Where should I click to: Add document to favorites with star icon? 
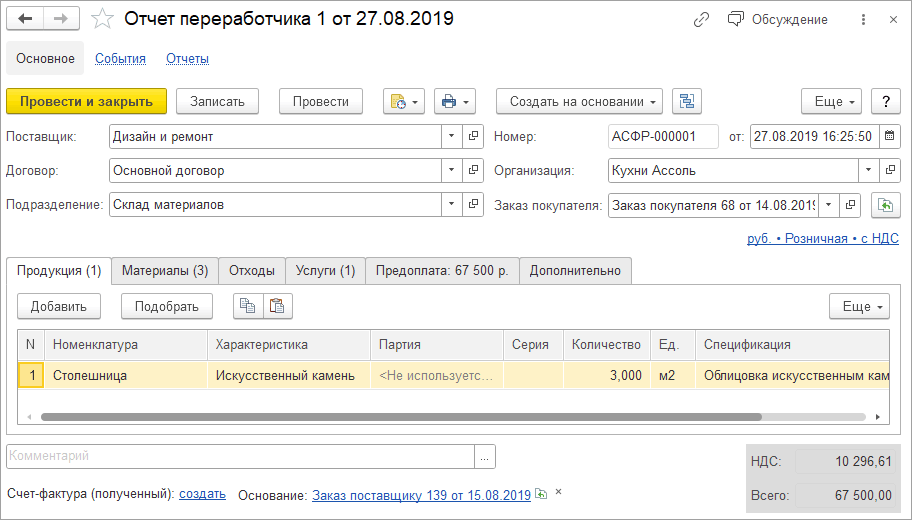pos(102,19)
